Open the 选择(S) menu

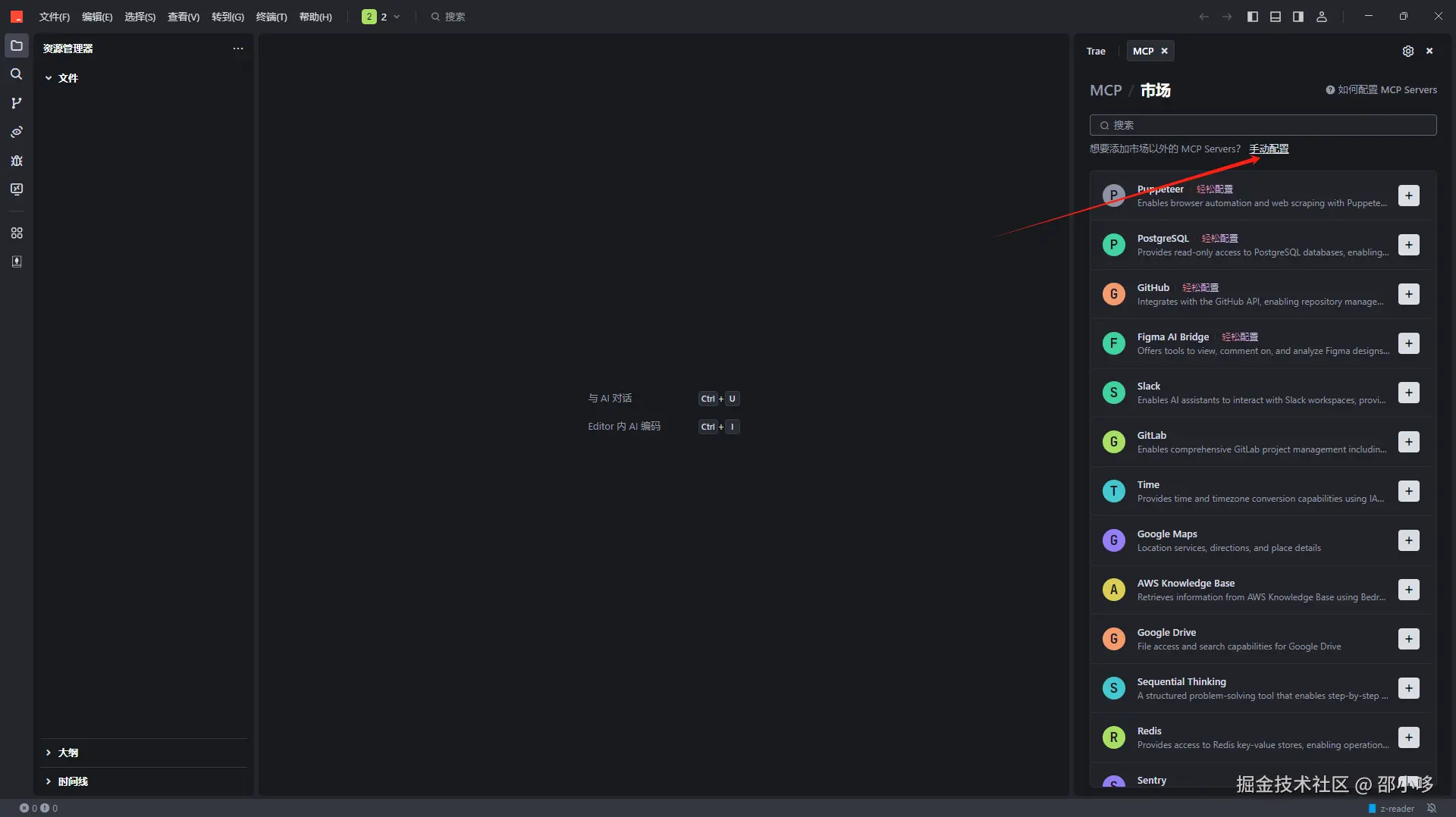(140, 17)
